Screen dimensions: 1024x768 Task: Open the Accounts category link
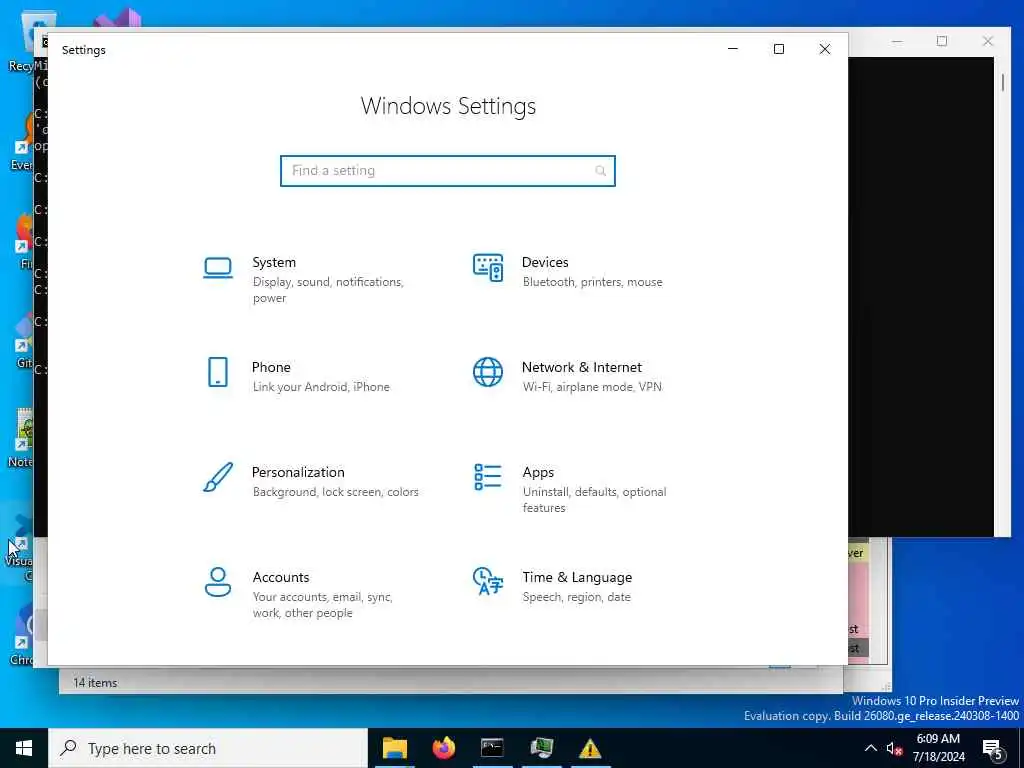click(281, 577)
